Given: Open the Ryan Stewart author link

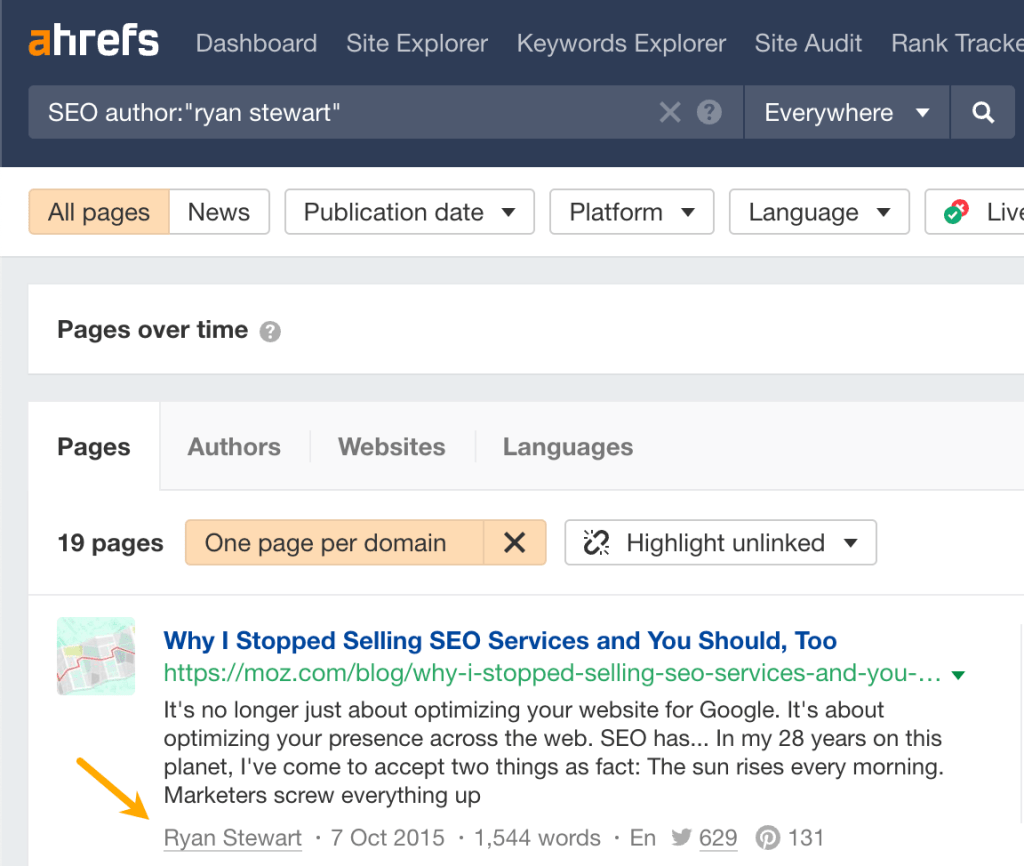Looking at the screenshot, I should pos(232,838).
